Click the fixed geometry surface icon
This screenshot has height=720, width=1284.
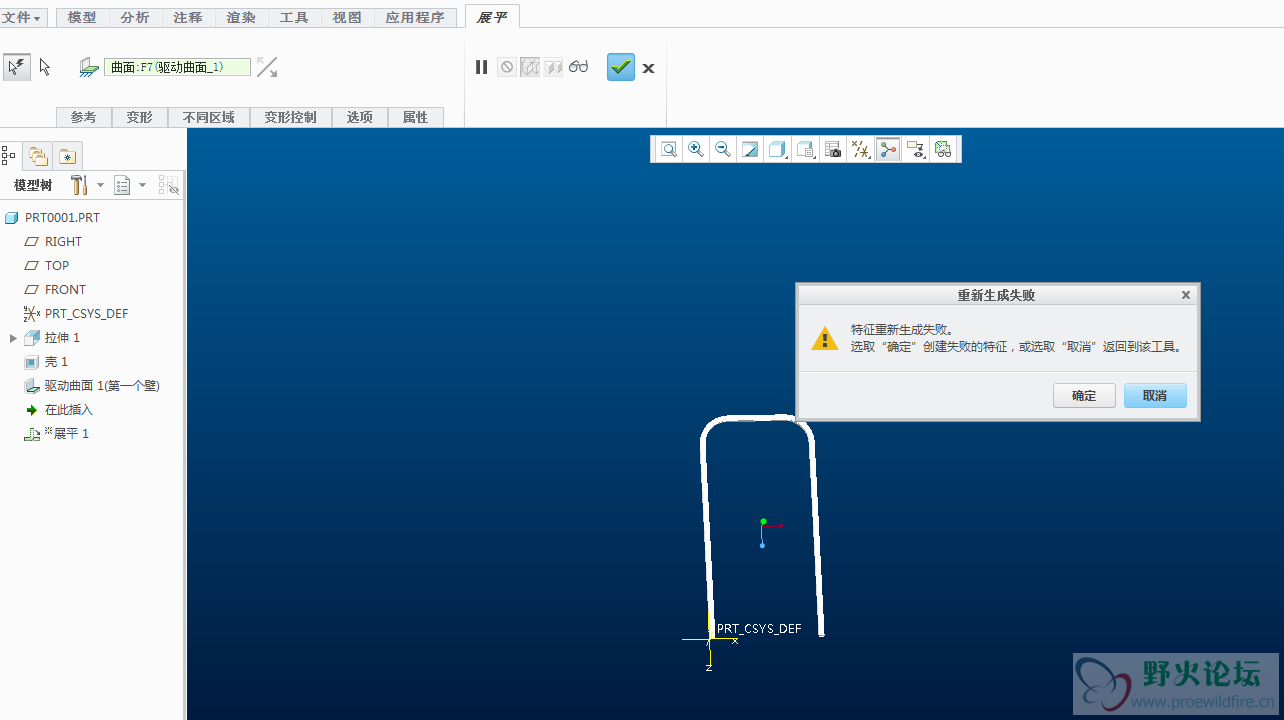[x=89, y=67]
